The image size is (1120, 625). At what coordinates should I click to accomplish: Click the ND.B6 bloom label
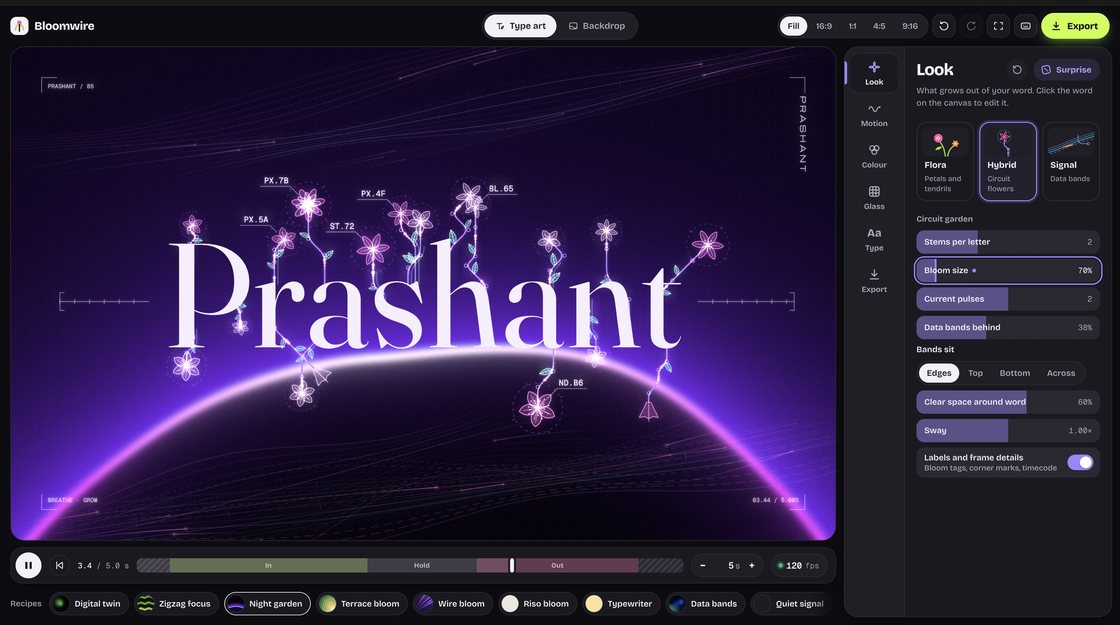[571, 383]
